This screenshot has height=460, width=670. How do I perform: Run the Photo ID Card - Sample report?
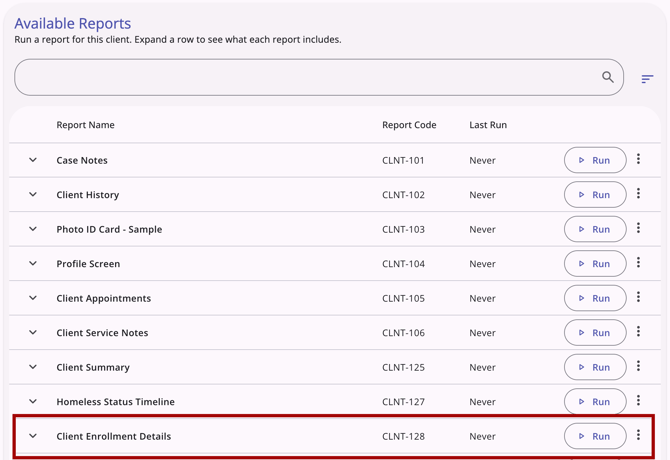coord(595,229)
